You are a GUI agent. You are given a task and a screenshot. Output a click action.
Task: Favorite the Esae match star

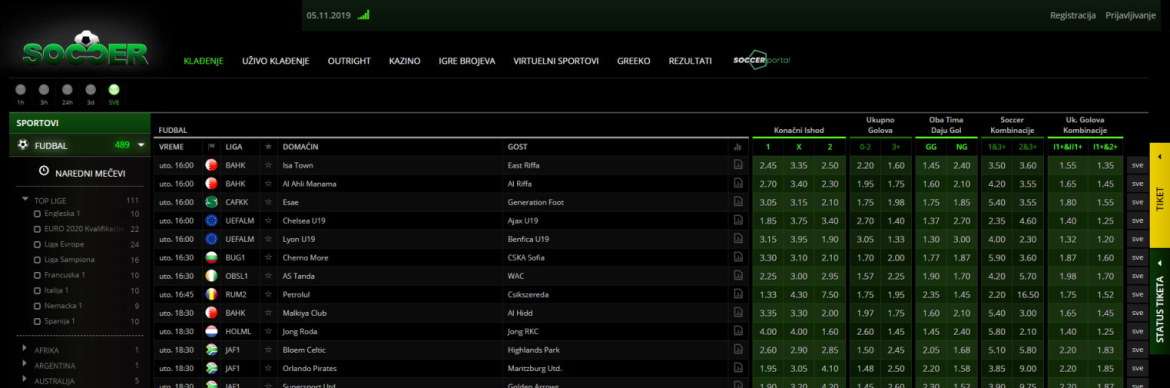pos(268,202)
